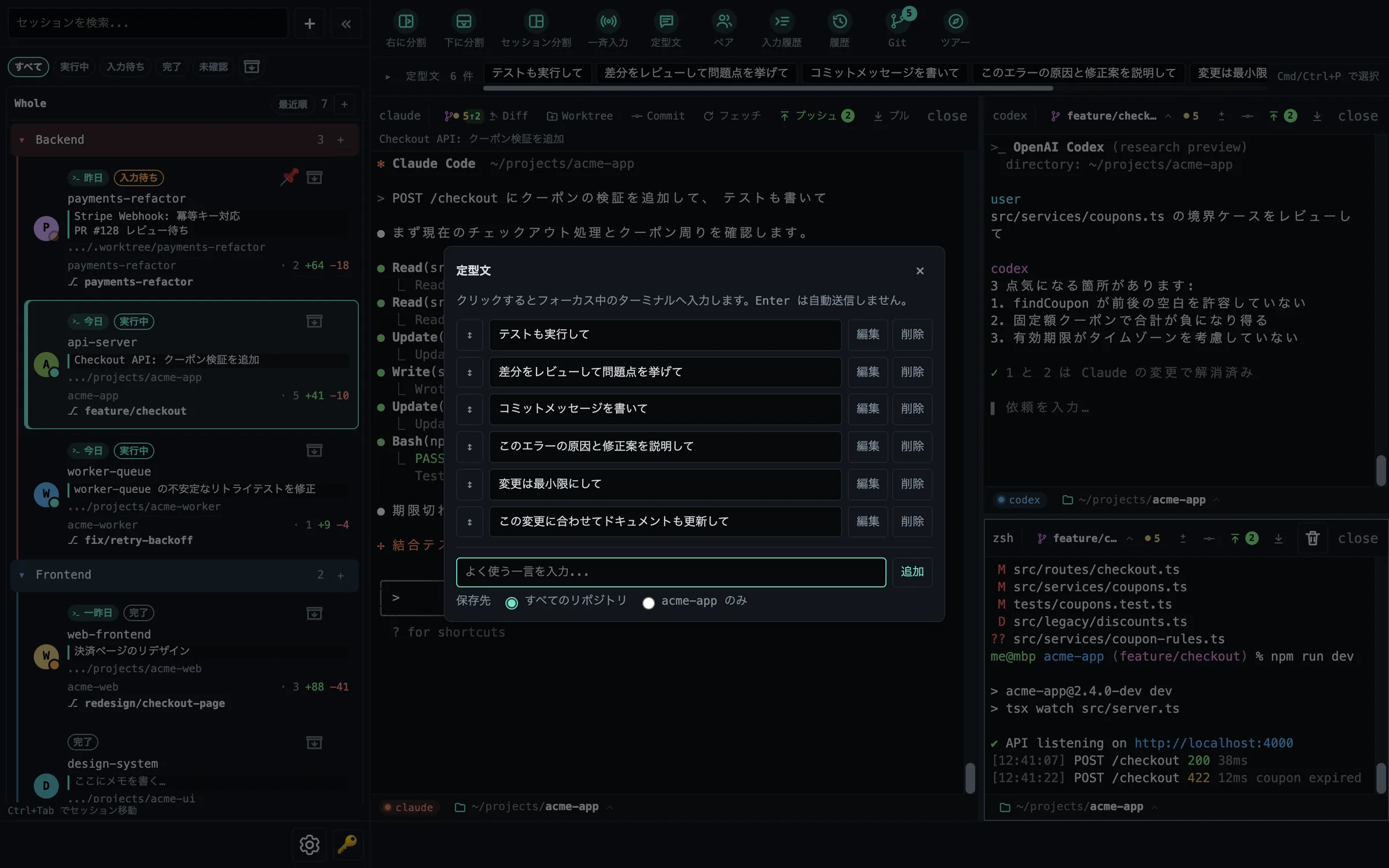Click the 下に分割 split-down icon
1389x868 pixels.
(x=464, y=22)
